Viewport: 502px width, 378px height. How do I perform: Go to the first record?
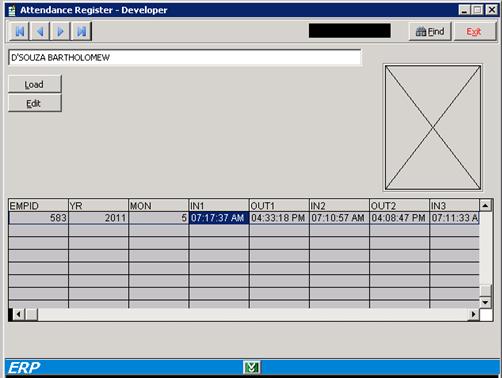[x=20, y=32]
